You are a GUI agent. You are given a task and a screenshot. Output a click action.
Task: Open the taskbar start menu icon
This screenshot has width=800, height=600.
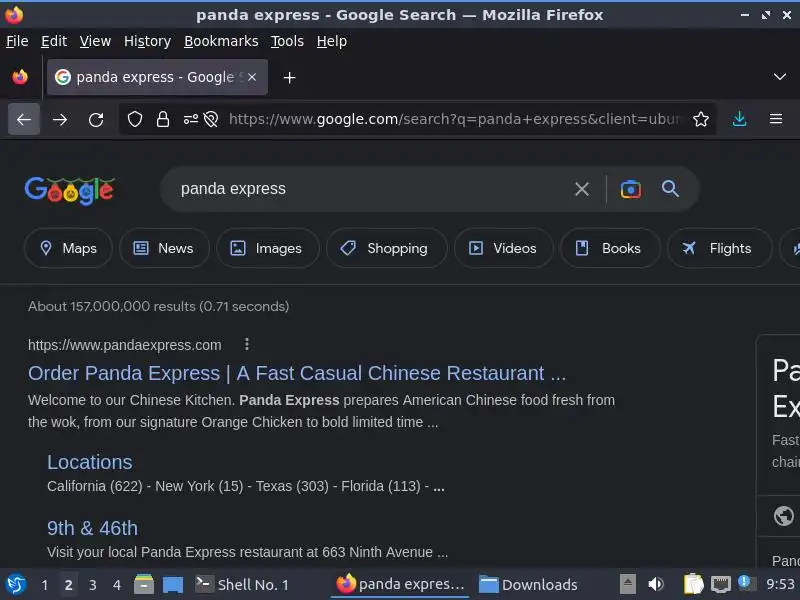(x=15, y=584)
